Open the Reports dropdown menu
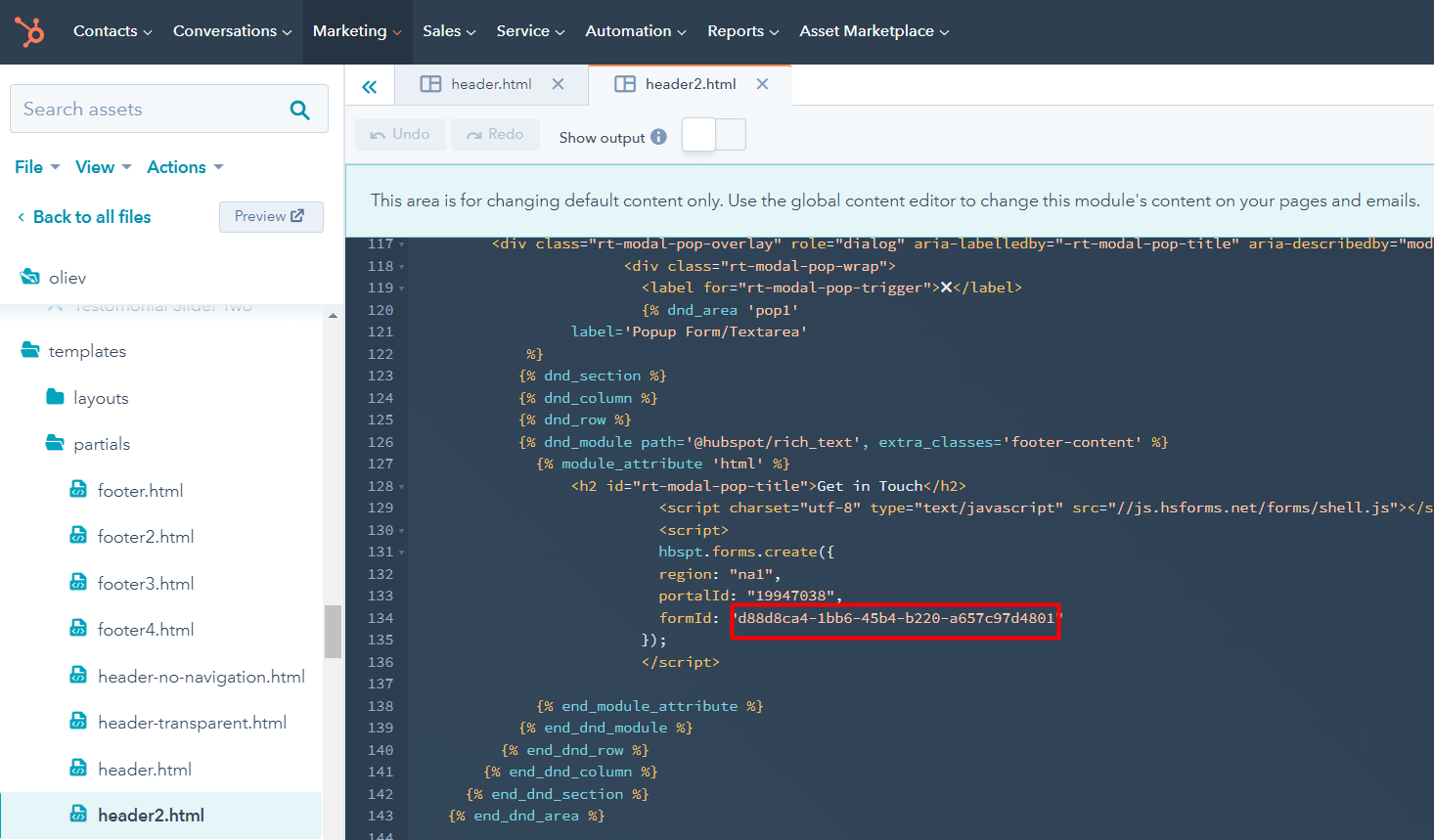 coord(743,31)
